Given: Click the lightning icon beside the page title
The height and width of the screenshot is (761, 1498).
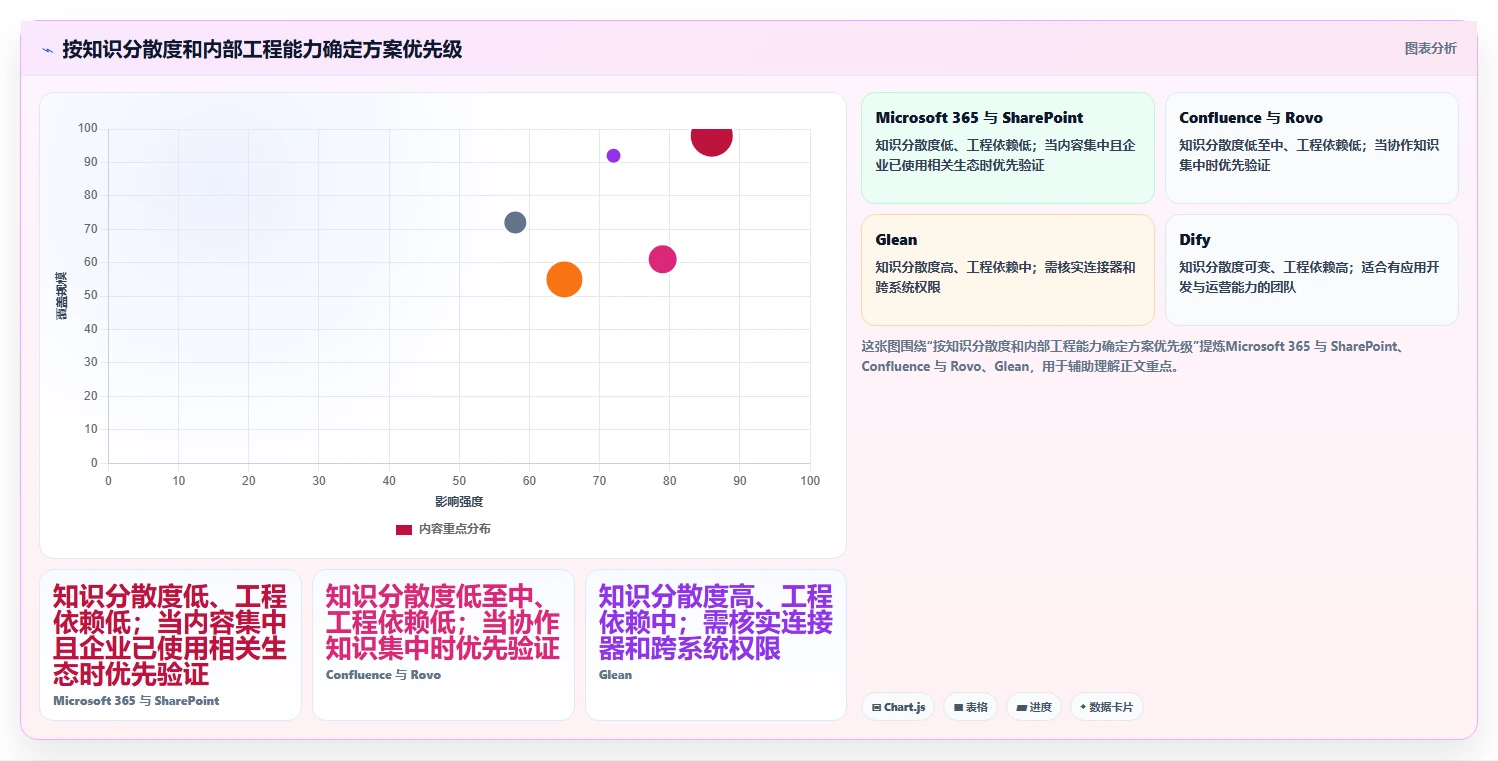Looking at the screenshot, I should (47, 50).
